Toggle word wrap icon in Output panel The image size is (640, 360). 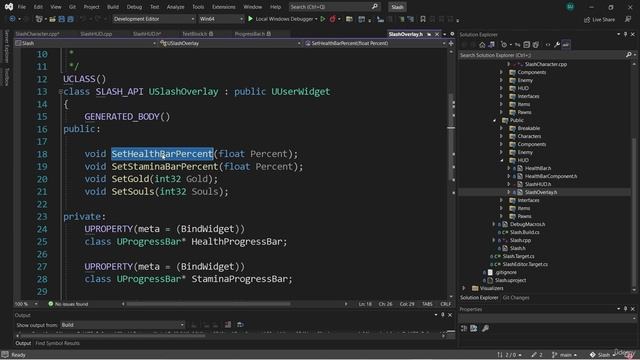pos(240,324)
